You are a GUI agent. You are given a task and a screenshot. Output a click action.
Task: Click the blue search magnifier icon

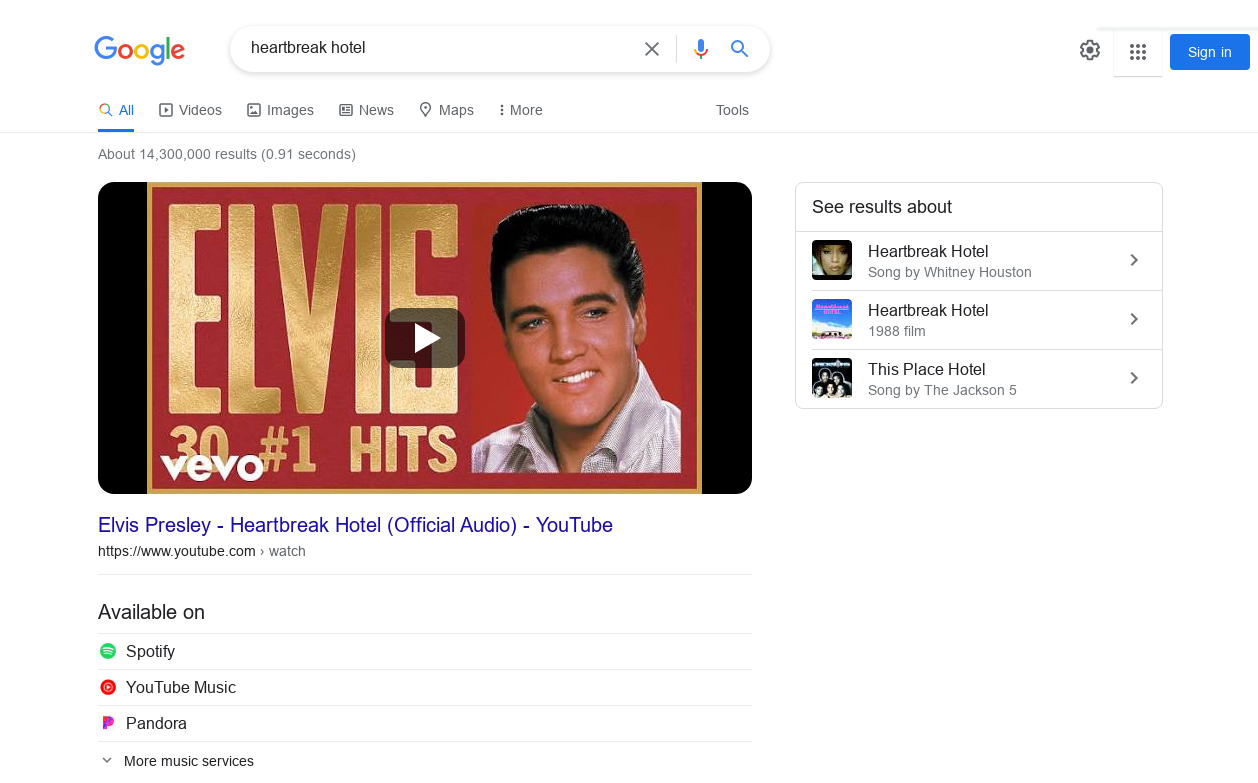click(740, 49)
